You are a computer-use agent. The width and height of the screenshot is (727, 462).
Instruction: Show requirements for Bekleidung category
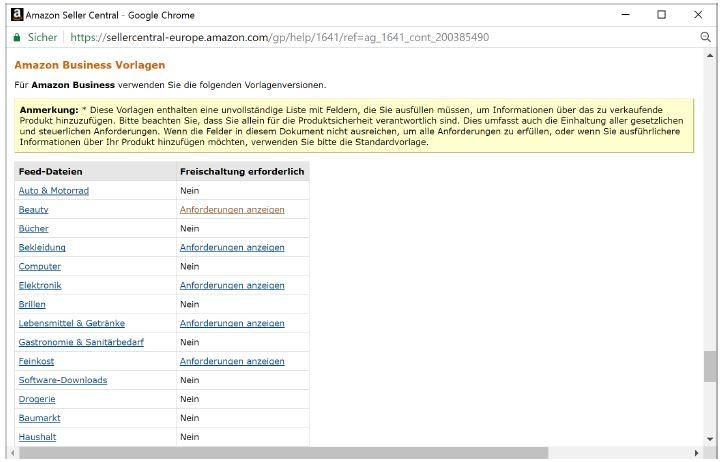[232, 248]
